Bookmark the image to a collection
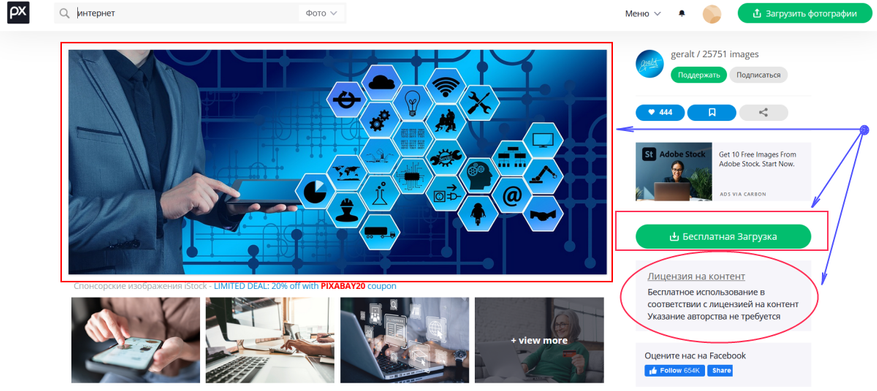The height and width of the screenshot is (391, 877). click(711, 112)
